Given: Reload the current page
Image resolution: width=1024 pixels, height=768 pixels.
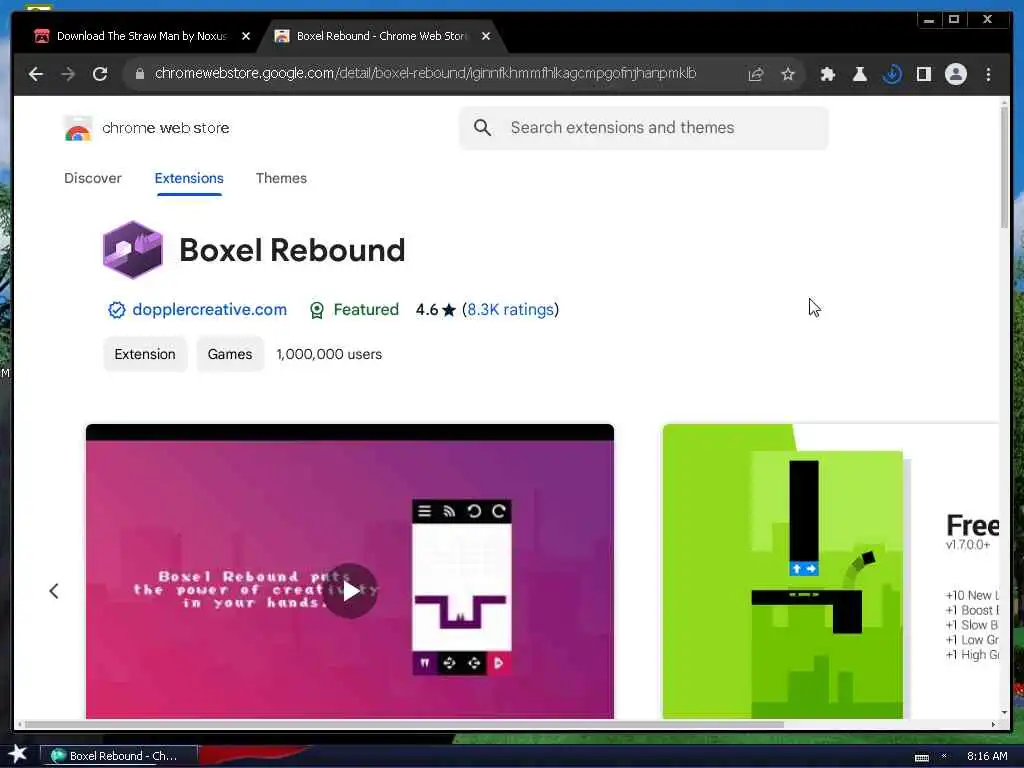Looking at the screenshot, I should tap(100, 74).
